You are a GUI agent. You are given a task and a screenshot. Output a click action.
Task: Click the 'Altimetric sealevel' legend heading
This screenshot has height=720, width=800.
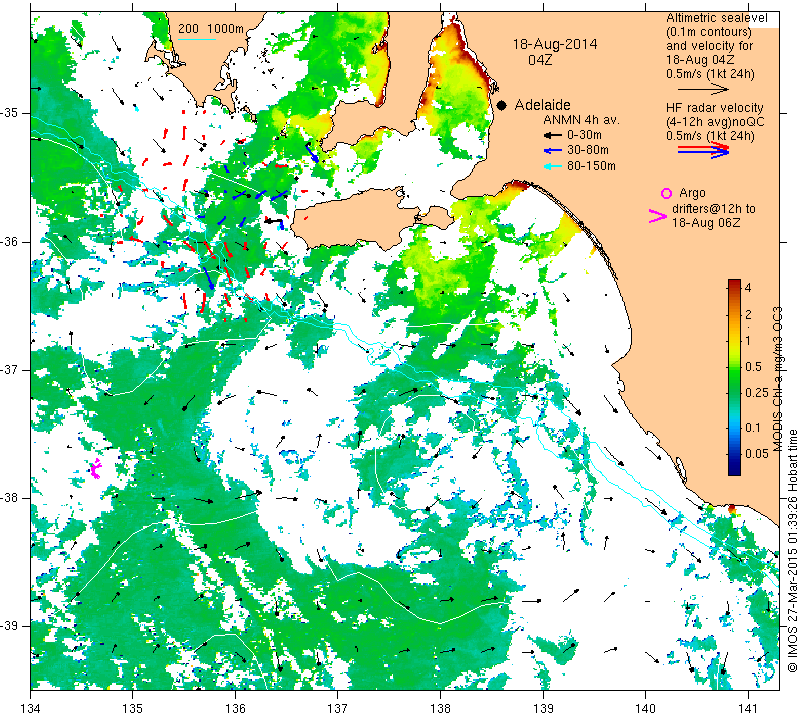(x=716, y=18)
